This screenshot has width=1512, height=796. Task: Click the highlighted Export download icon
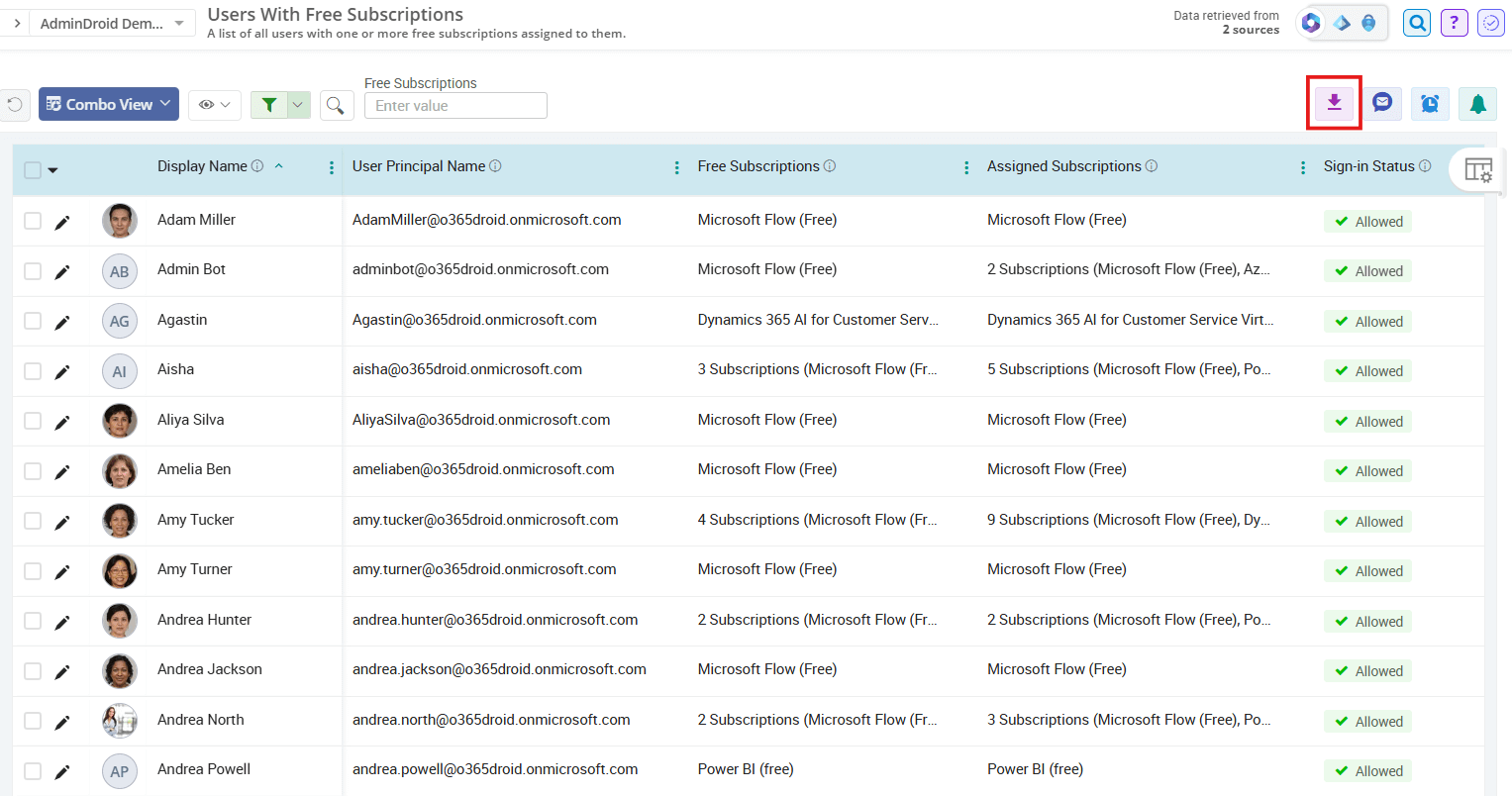[x=1334, y=103]
